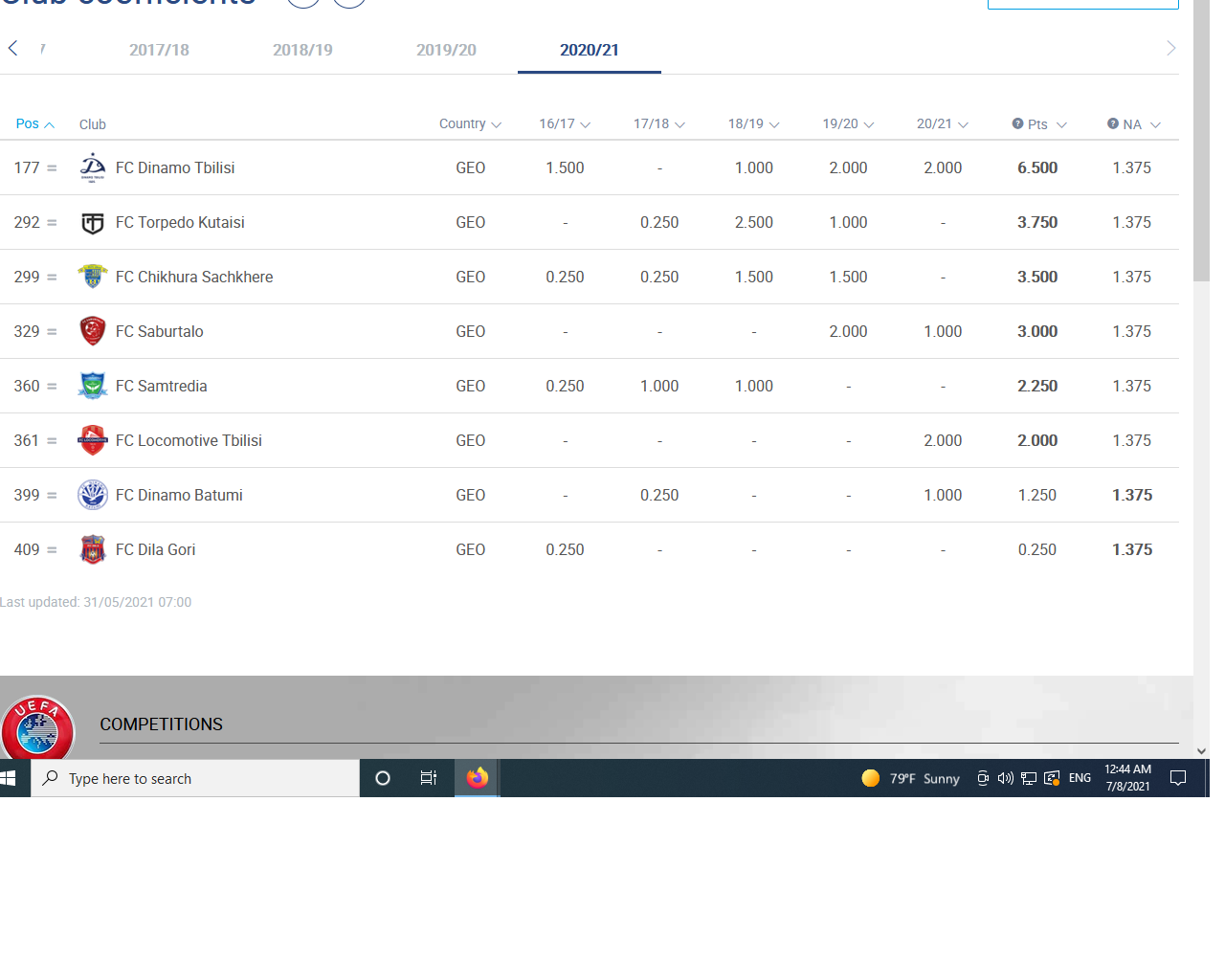Open the FC Saburtalo club link

tap(159, 331)
